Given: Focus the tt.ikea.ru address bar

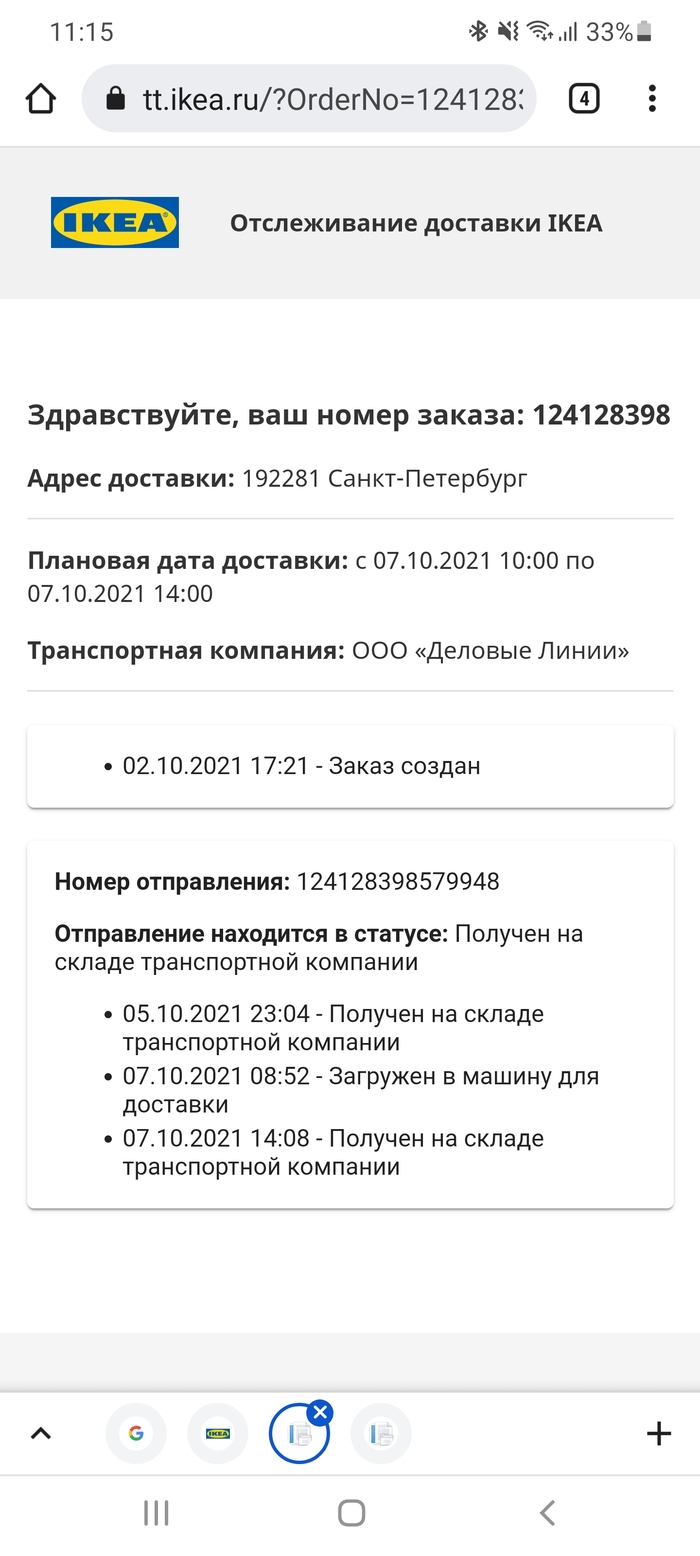Looking at the screenshot, I should (330, 98).
